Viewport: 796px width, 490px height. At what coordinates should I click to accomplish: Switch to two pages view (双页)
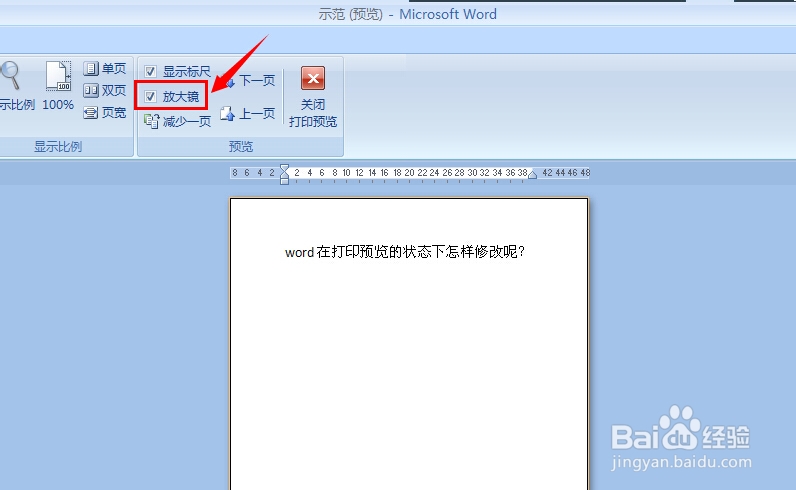click(105, 90)
